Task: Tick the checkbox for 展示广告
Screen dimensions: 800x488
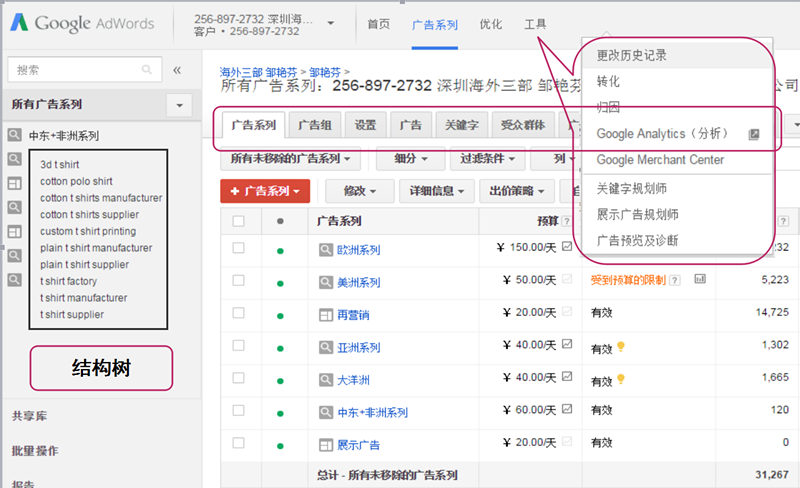Action: coord(238,443)
